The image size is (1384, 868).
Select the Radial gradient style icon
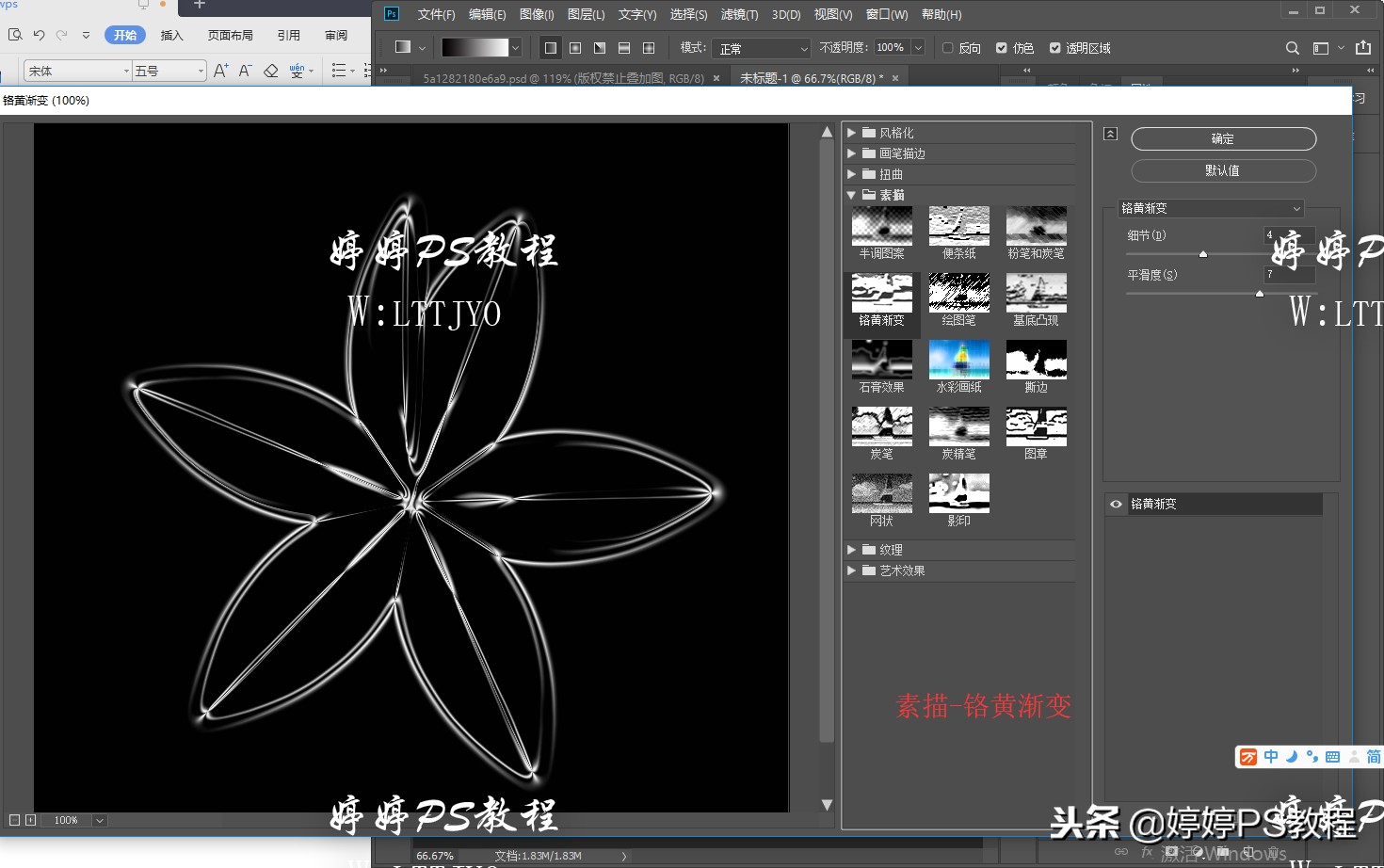tap(575, 47)
